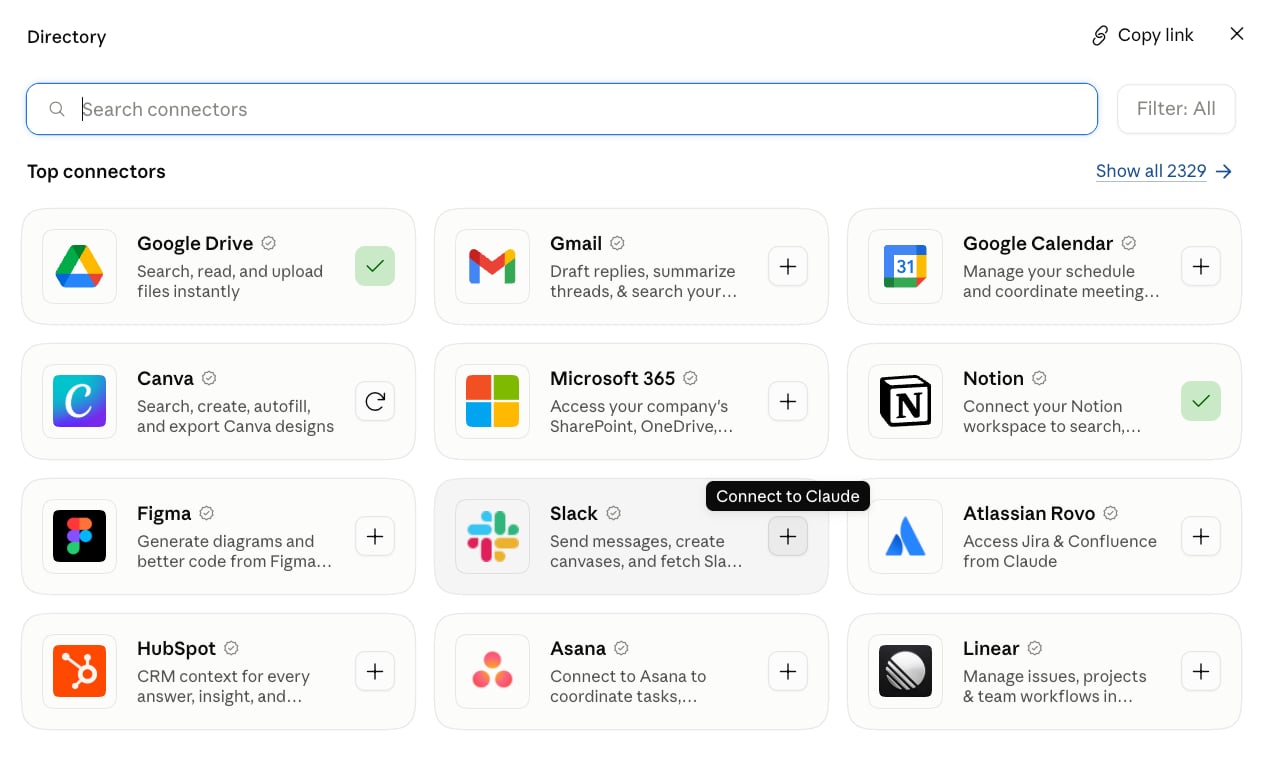This screenshot has height=772, width=1268.
Task: Add the Microsoft 365 connector
Action: [x=788, y=401]
